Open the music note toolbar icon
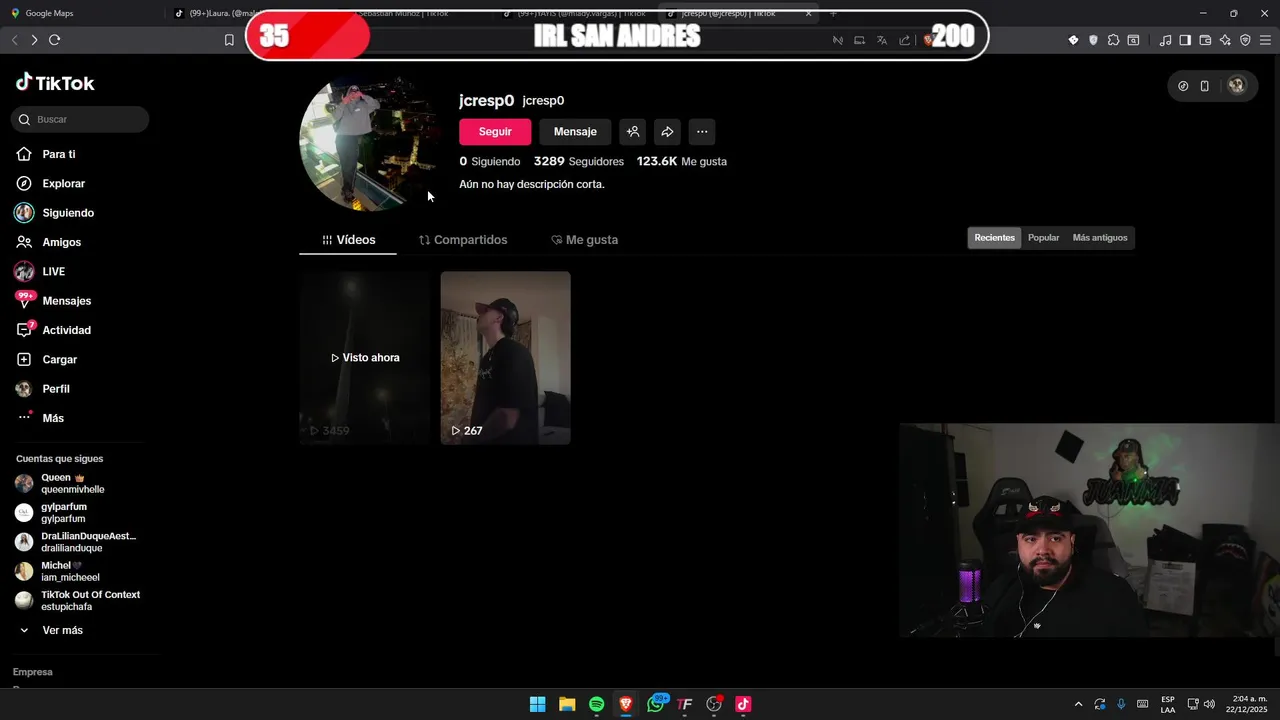Viewport: 1280px width, 720px height. click(1165, 40)
